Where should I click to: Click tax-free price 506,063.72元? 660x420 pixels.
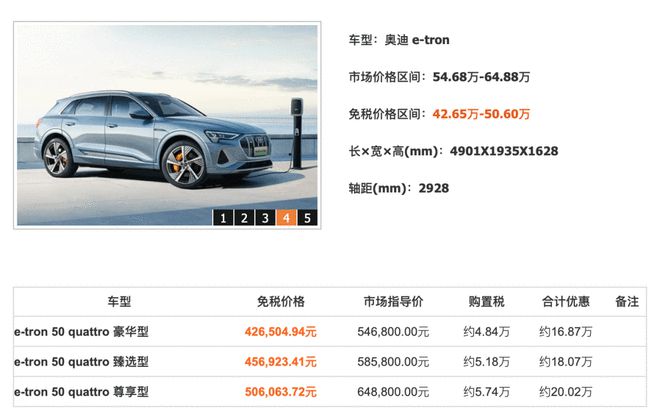[x=281, y=392]
